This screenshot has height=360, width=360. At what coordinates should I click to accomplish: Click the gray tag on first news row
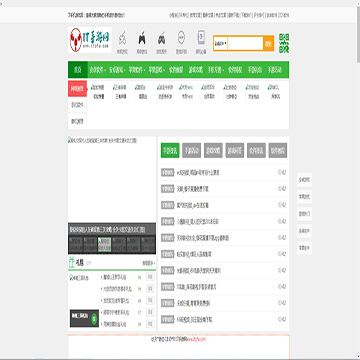[168, 173]
